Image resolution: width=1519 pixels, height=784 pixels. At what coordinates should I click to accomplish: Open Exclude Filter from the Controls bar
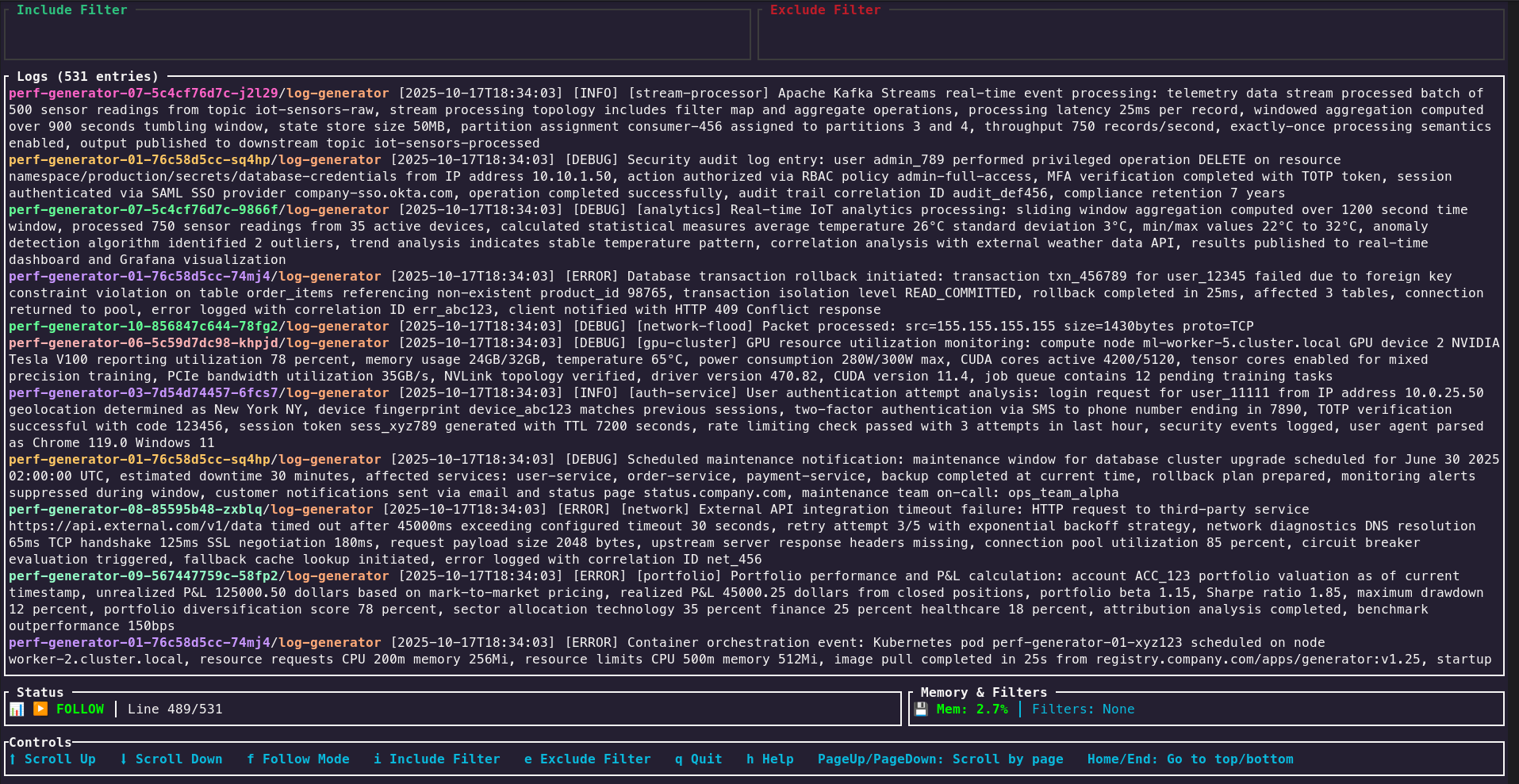coord(588,759)
